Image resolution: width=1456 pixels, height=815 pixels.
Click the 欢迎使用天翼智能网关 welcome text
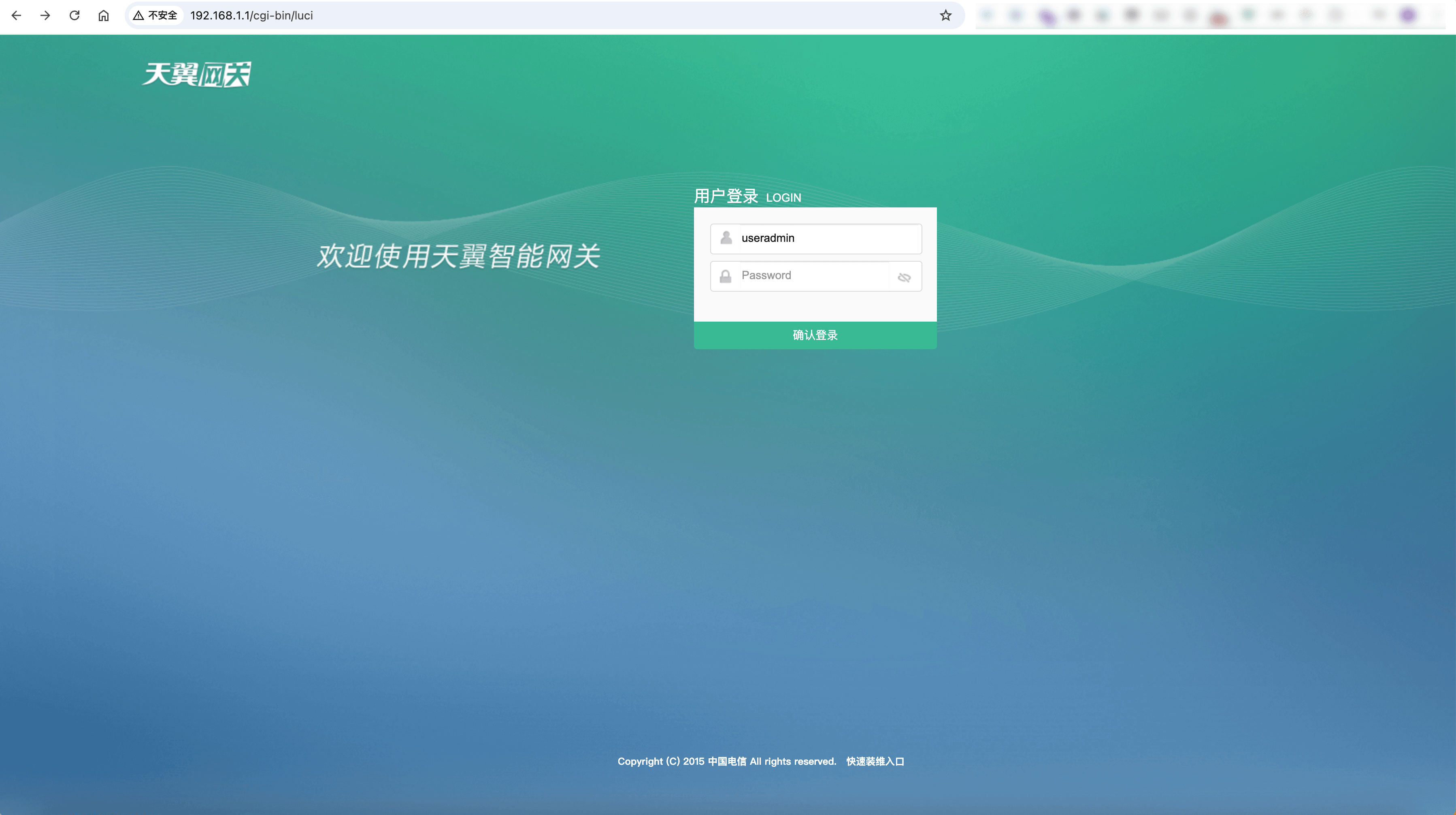coord(458,256)
